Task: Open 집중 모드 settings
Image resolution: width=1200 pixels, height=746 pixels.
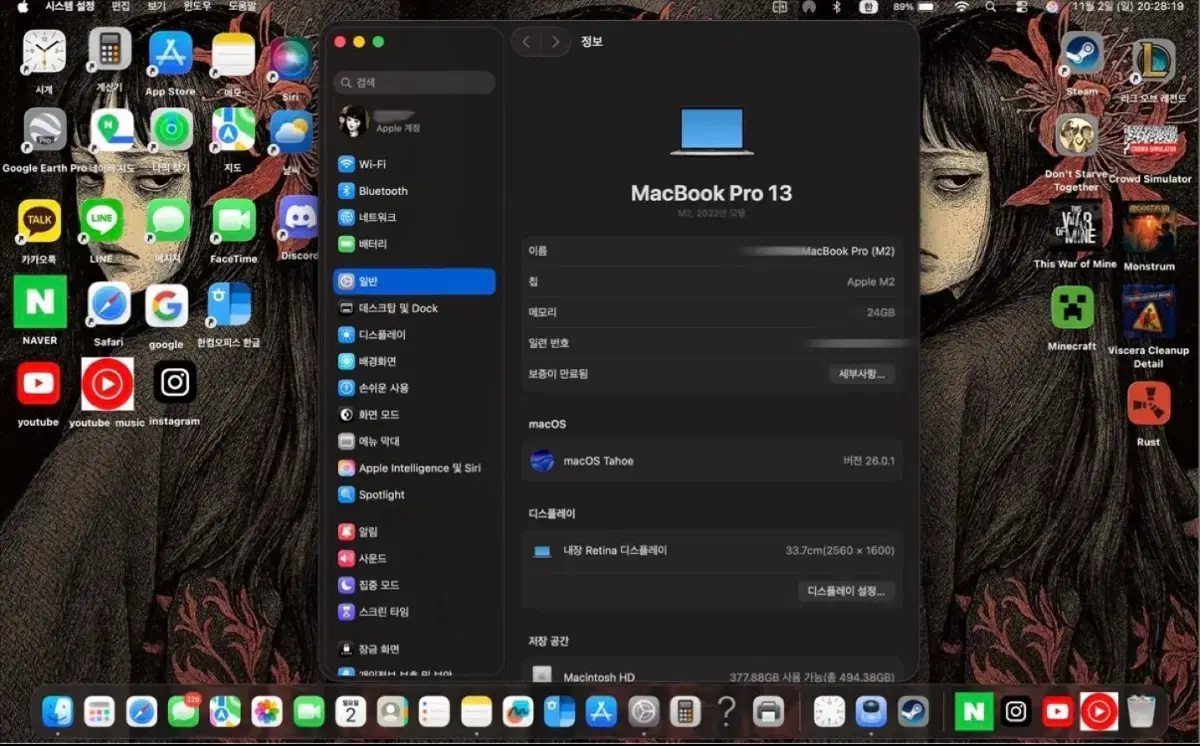Action: tap(414, 585)
